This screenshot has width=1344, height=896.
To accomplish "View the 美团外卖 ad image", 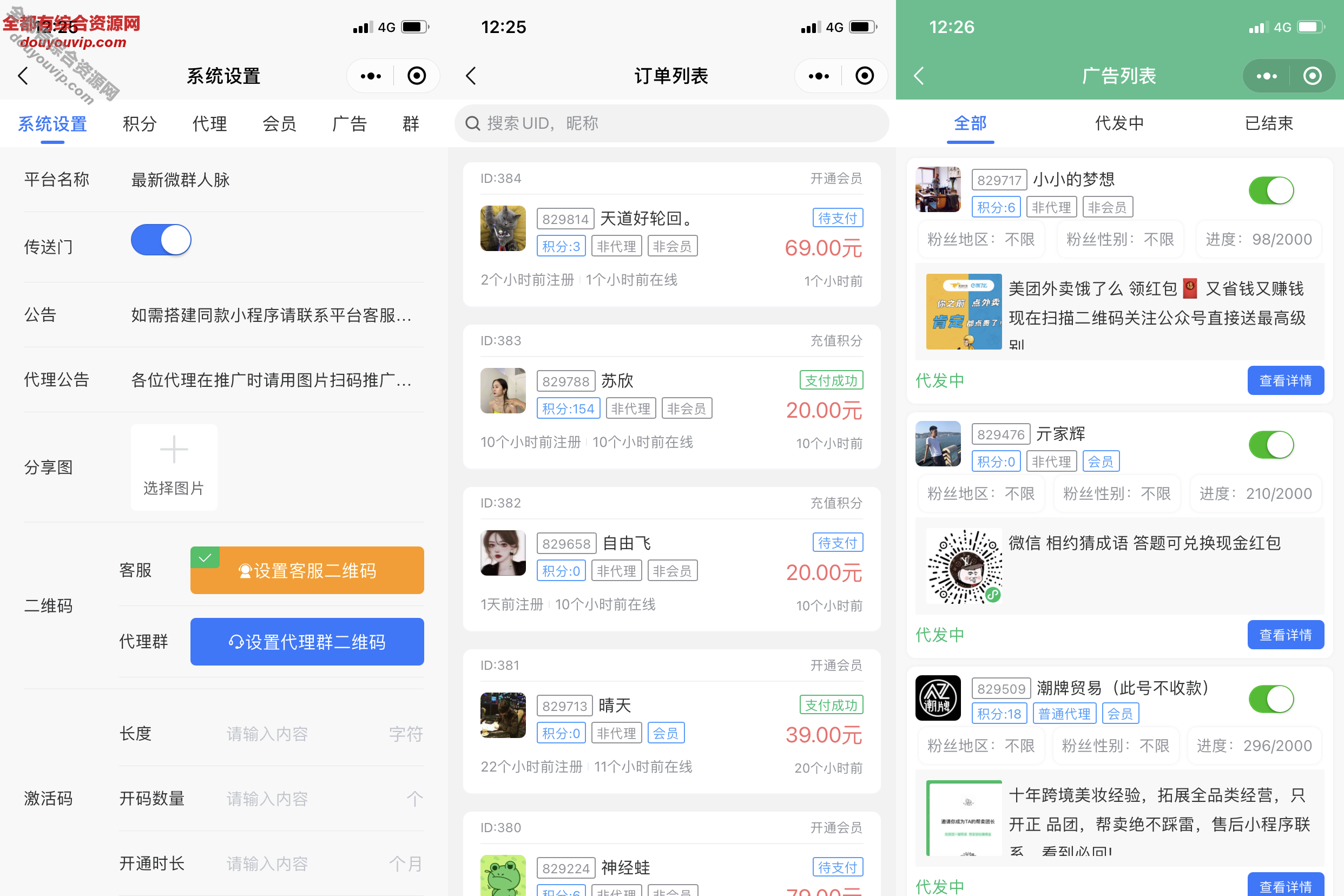I will click(964, 312).
